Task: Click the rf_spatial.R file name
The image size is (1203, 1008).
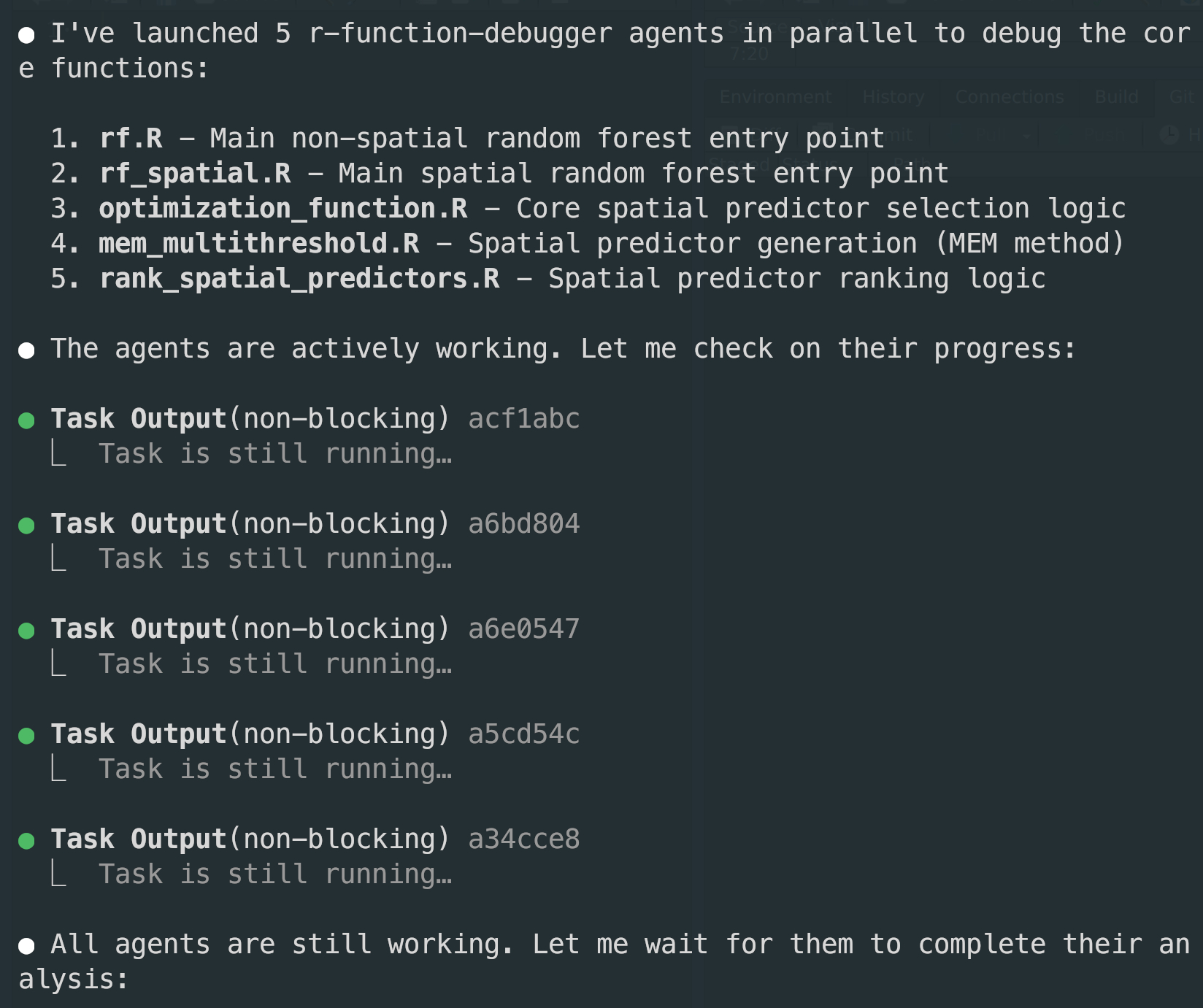Action: pyautogui.click(x=195, y=174)
